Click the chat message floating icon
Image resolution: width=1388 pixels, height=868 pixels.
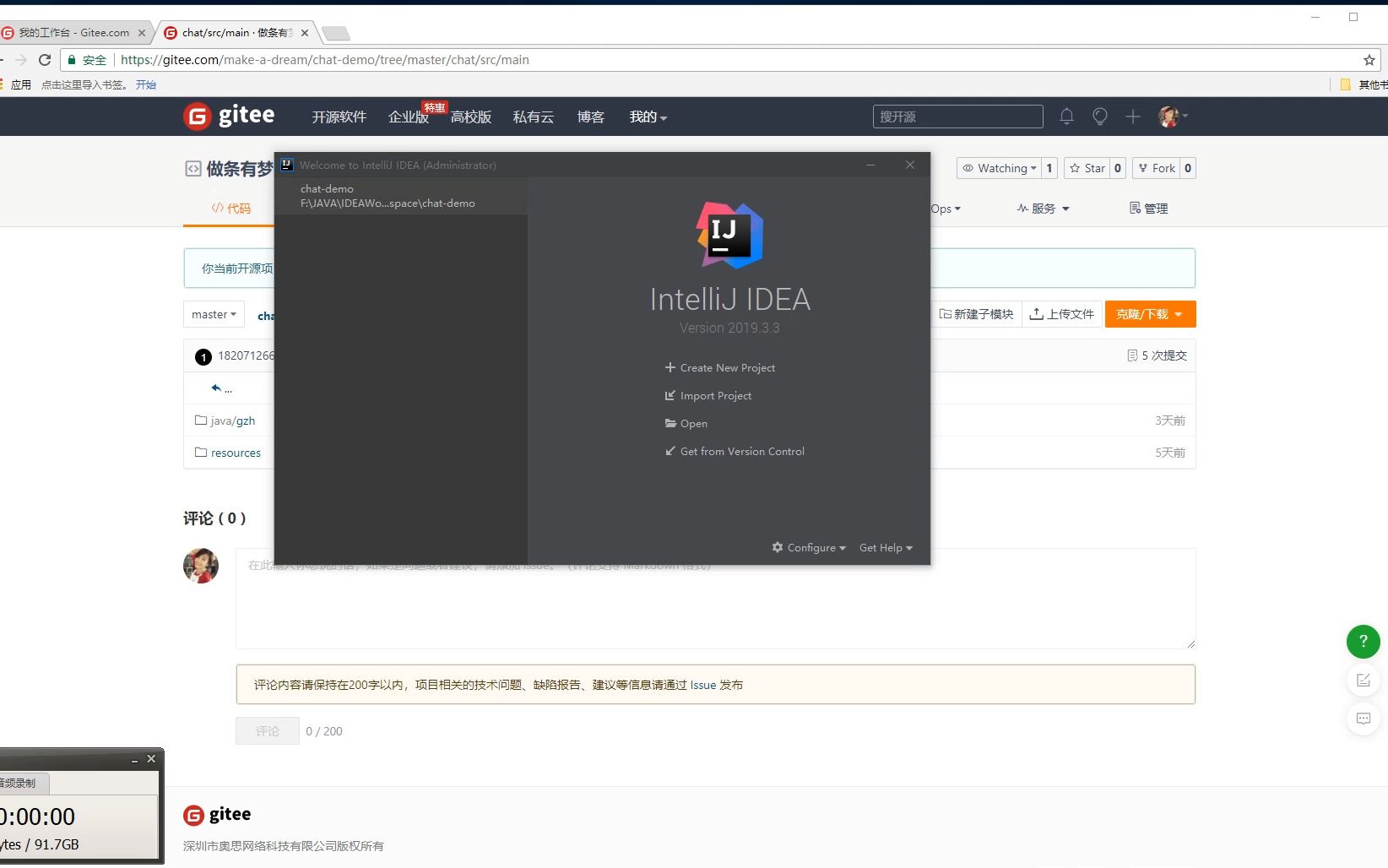pyautogui.click(x=1363, y=719)
